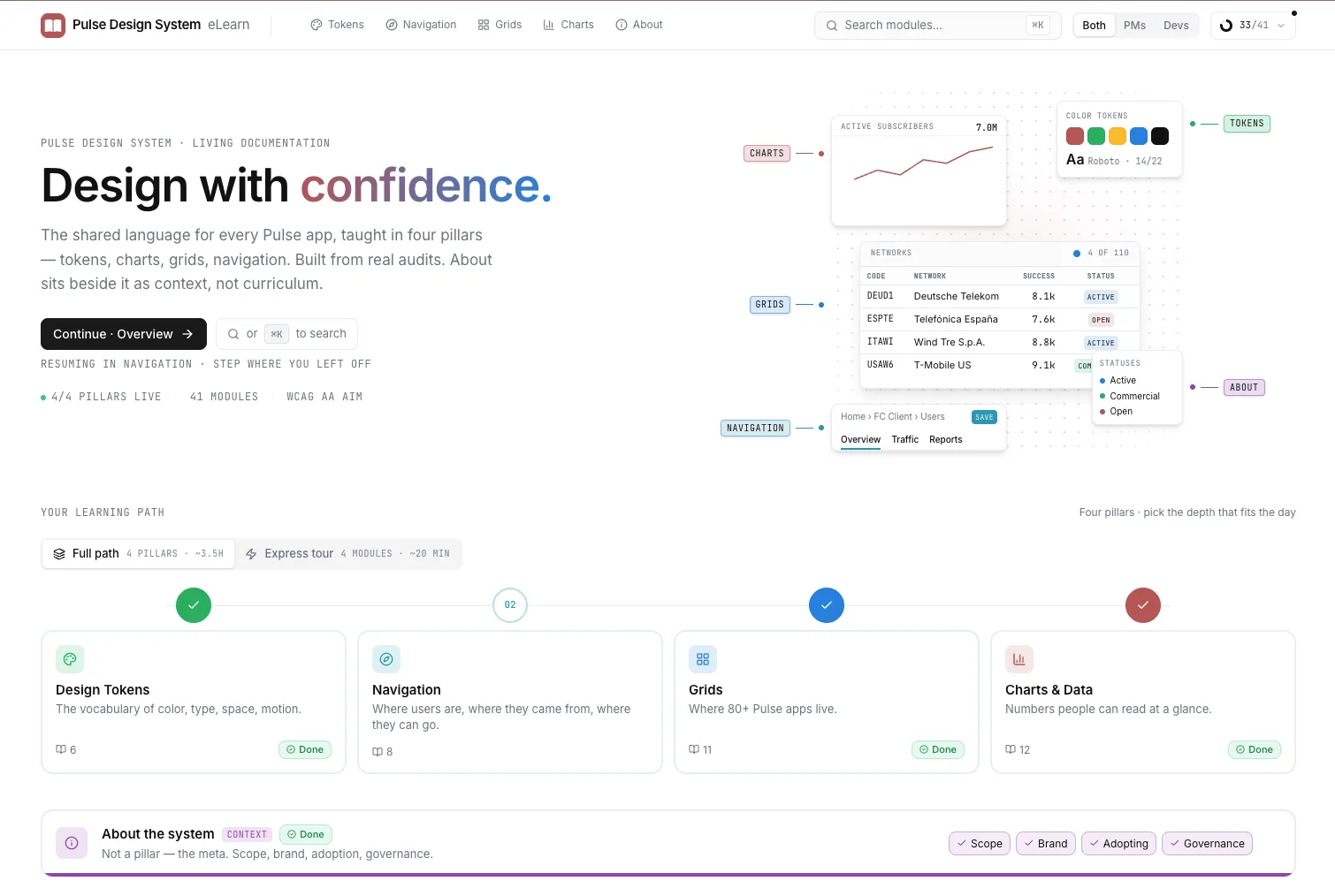This screenshot has width=1335, height=896.
Task: Click the Done badge on Grids card
Action: click(938, 750)
